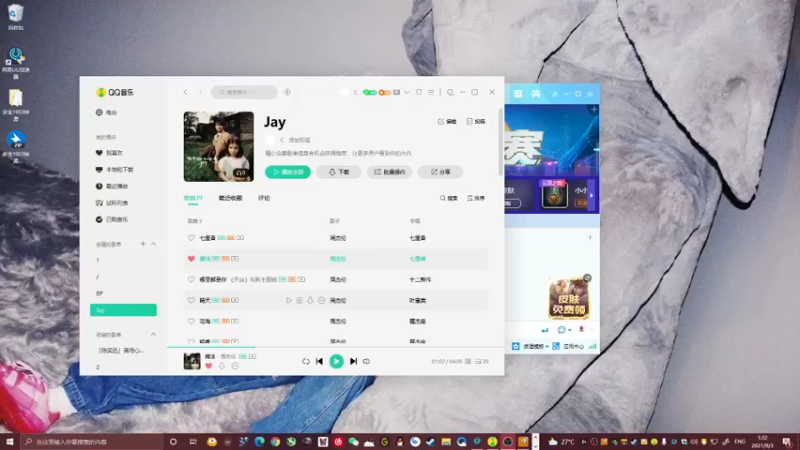Sort by the song column header
This screenshot has height=450, width=800.
[194, 221]
